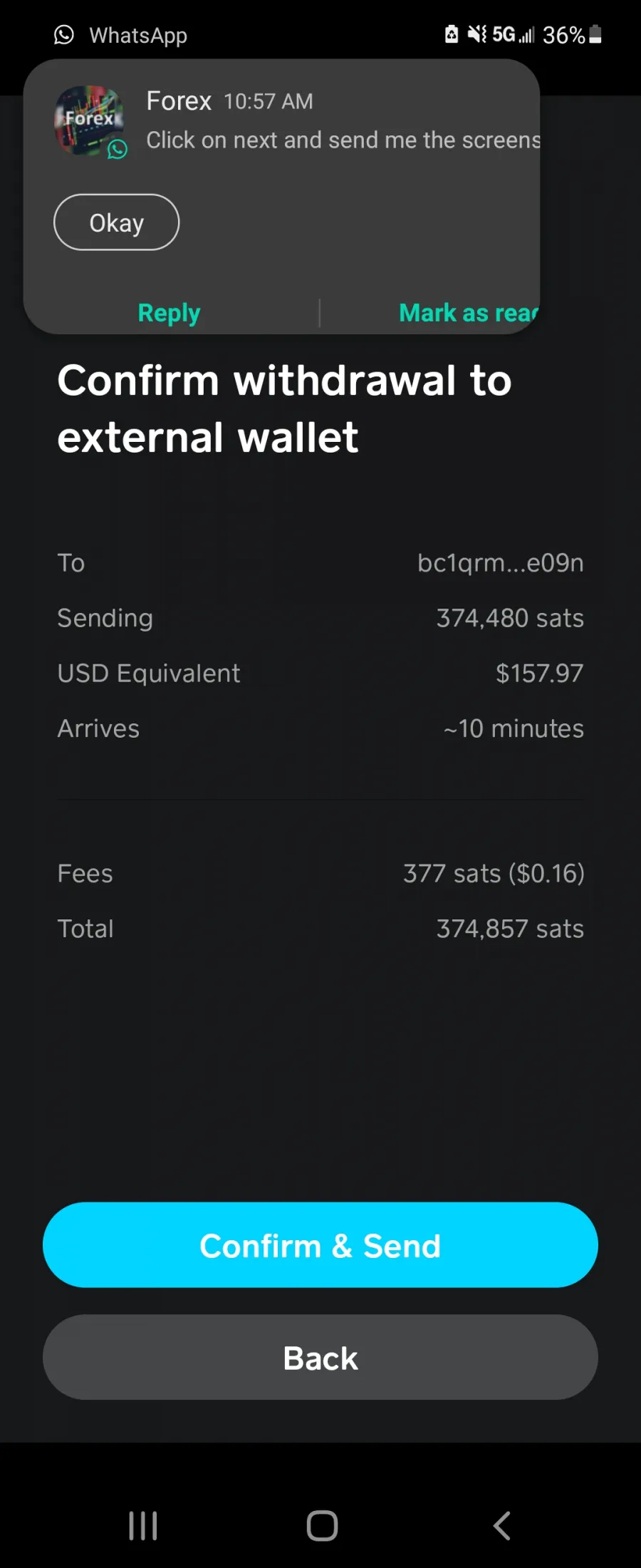Screen dimensions: 641x1568
Task: Tap the system back arrow icon
Action: [x=502, y=1526]
